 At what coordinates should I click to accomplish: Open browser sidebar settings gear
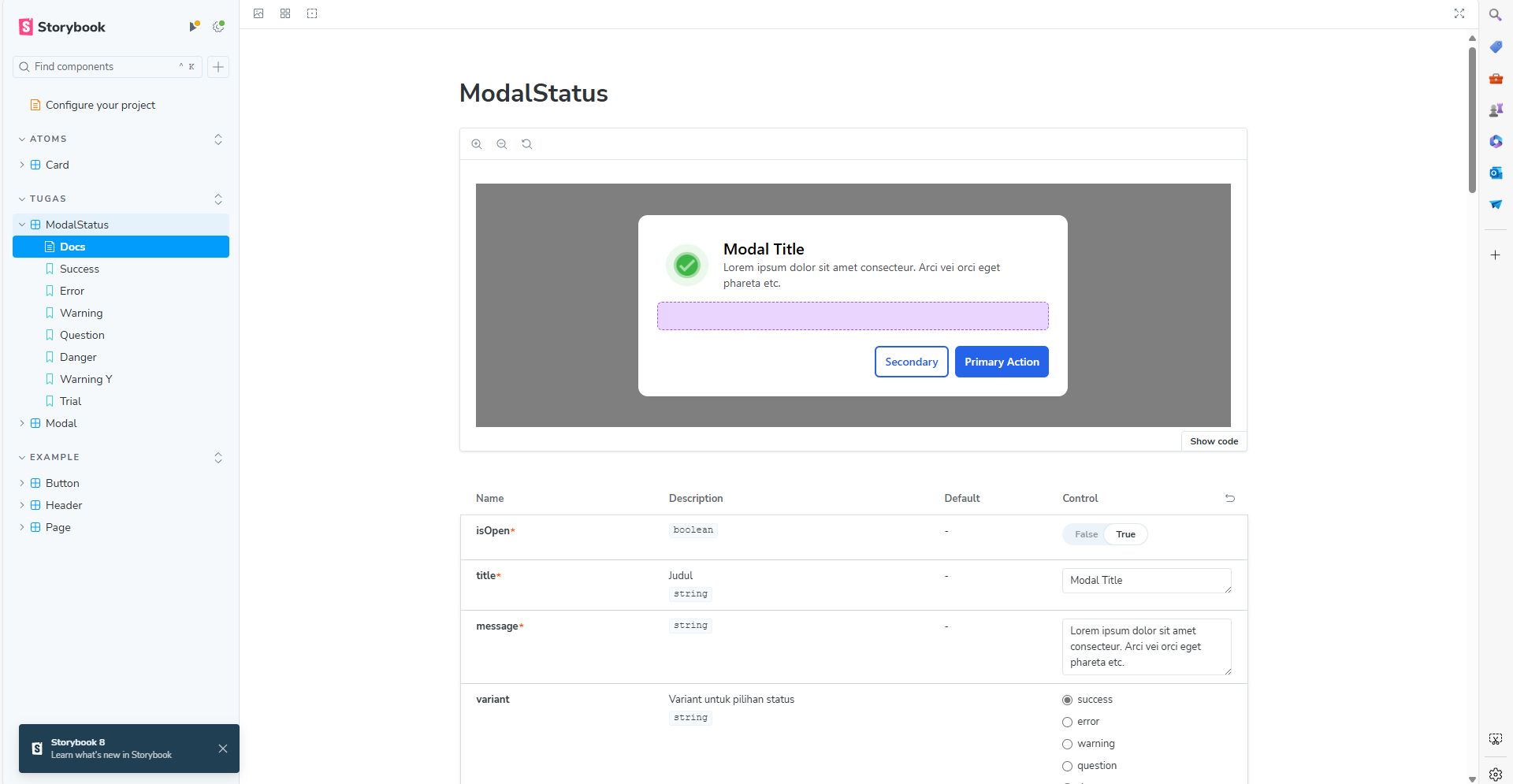tap(1496, 775)
